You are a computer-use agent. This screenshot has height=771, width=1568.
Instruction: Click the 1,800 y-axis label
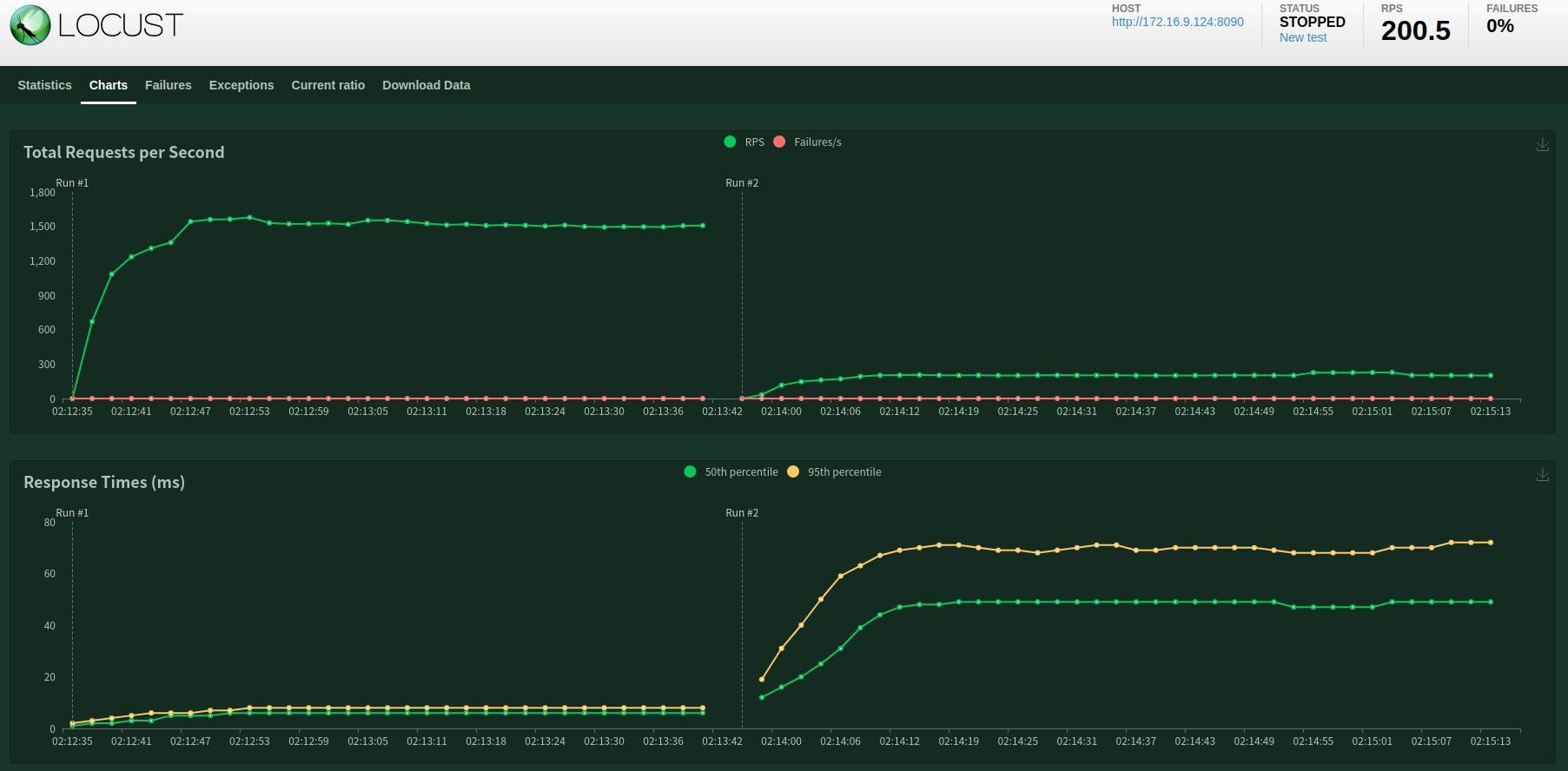(43, 193)
